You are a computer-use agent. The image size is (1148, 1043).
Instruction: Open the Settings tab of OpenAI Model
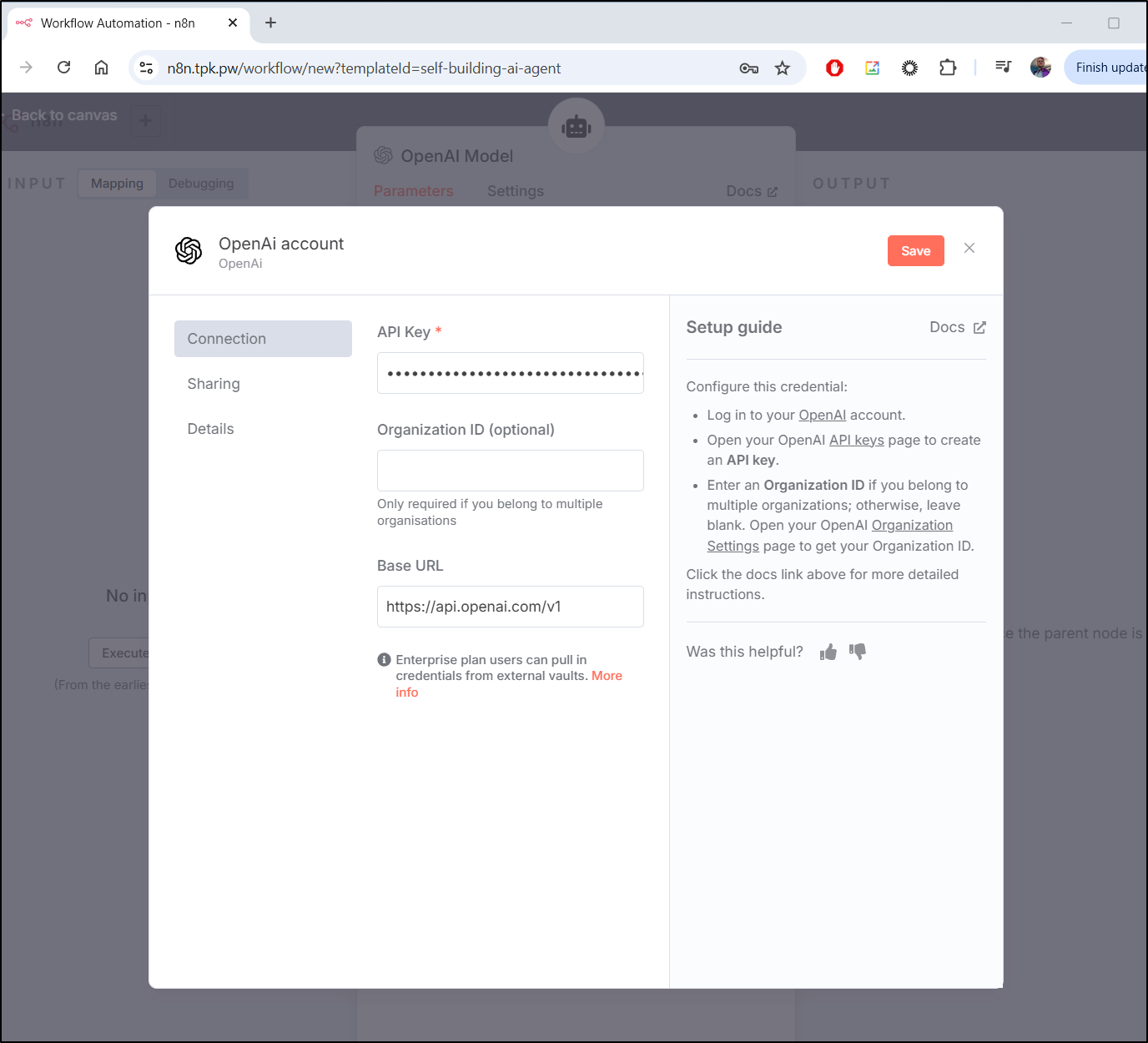pyautogui.click(x=516, y=191)
